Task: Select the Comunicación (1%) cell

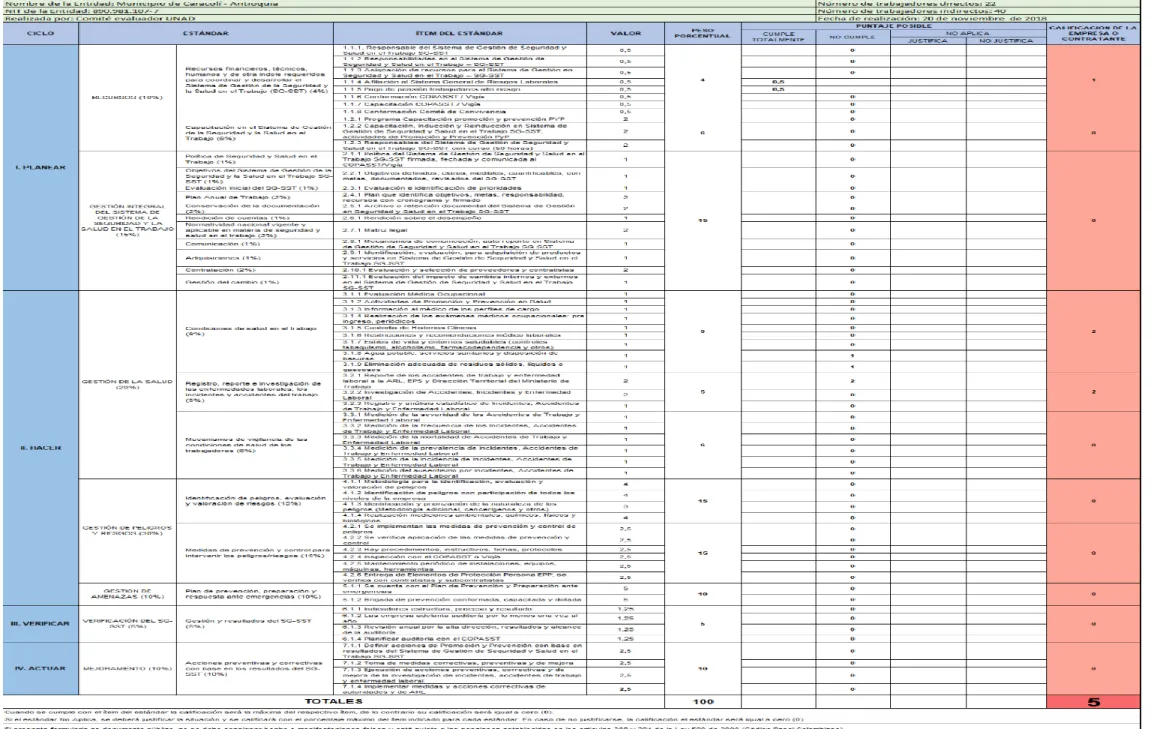Action: coord(255,243)
